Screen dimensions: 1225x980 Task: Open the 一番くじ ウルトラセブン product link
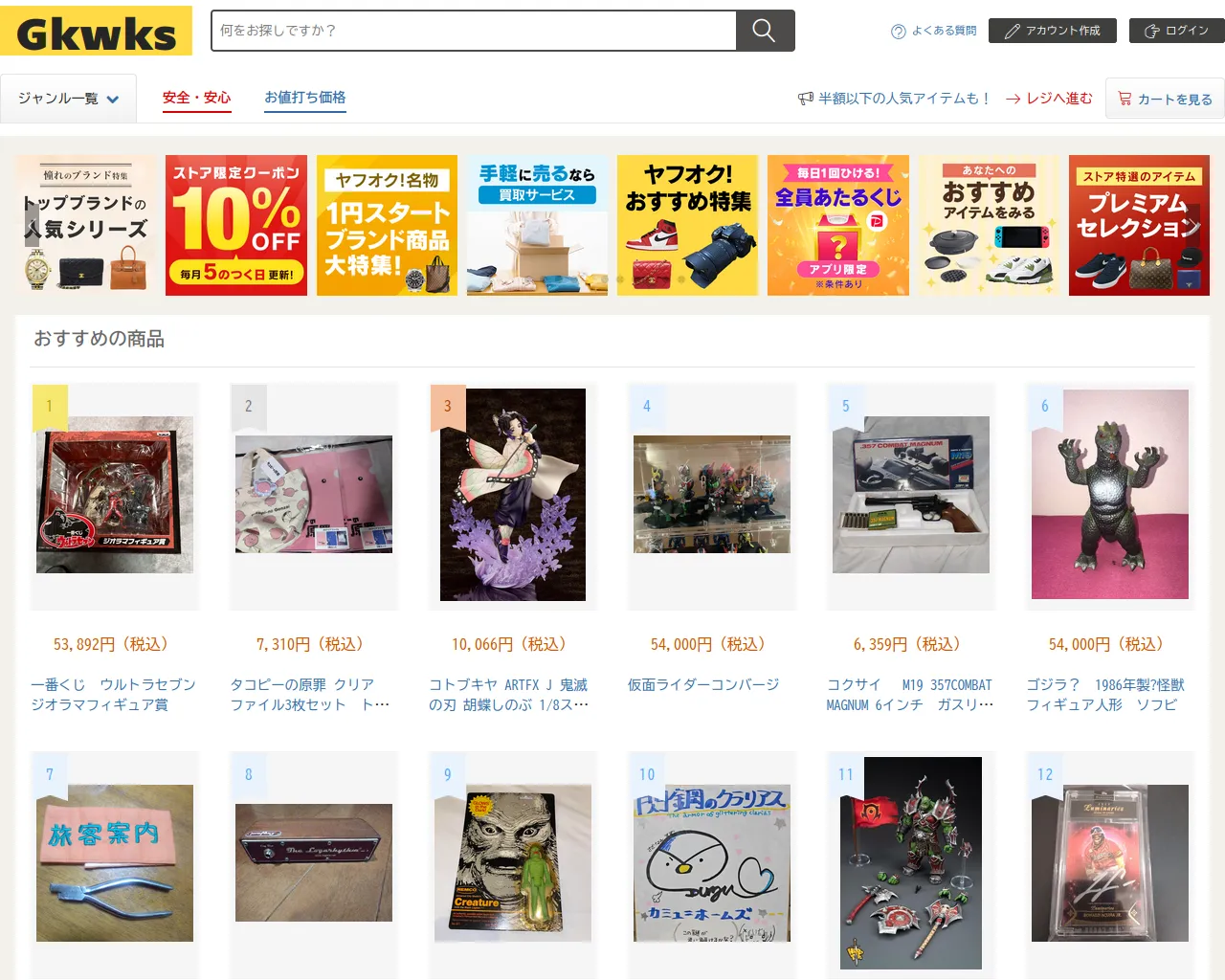pos(113,694)
